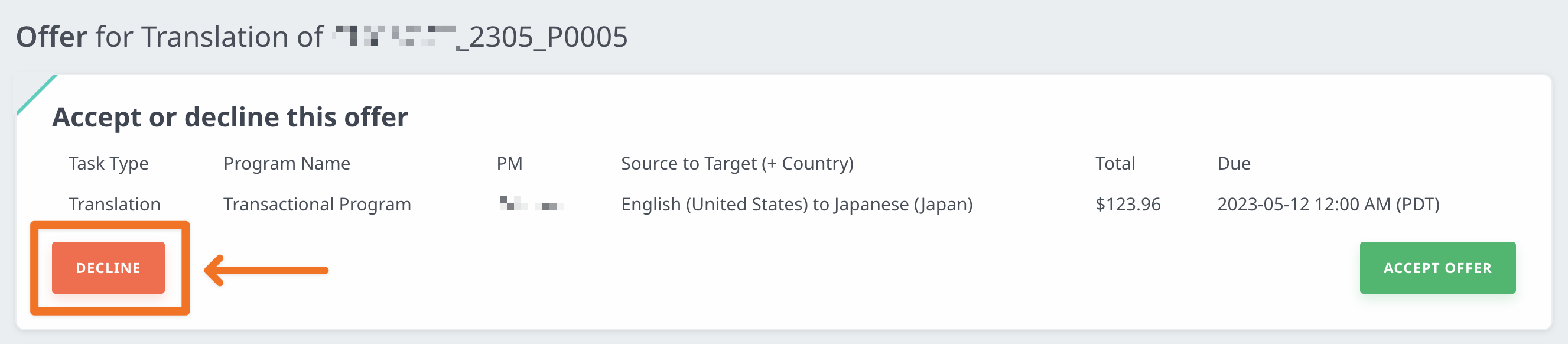Click the Source to Target (+ Country) header
Image resolution: width=1568 pixels, height=344 pixels.
pyautogui.click(x=737, y=163)
